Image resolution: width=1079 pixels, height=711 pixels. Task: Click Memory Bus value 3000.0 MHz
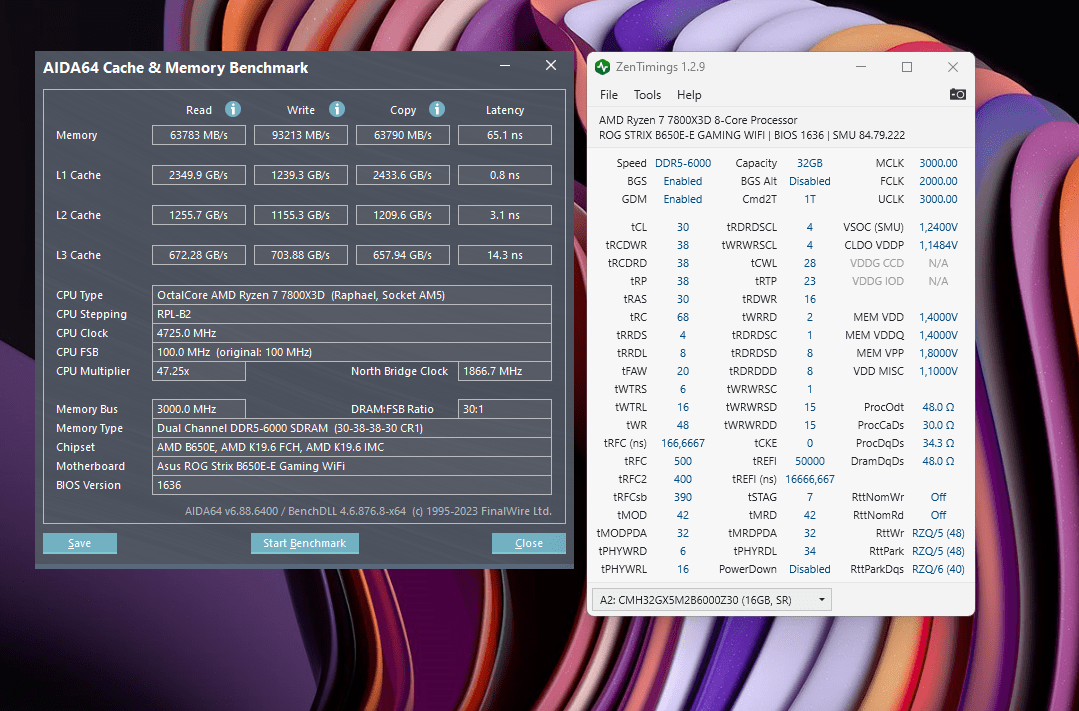[x=199, y=409]
